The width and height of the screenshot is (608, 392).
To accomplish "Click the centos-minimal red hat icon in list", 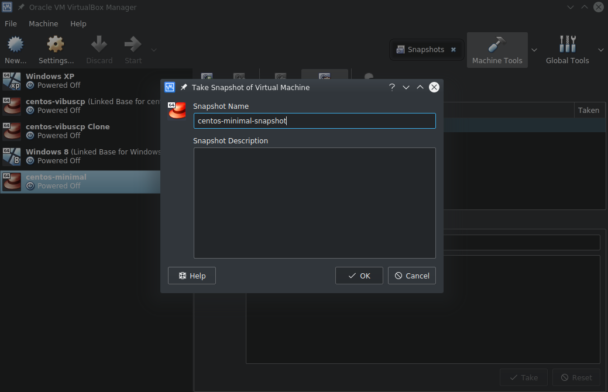I will pos(12,182).
